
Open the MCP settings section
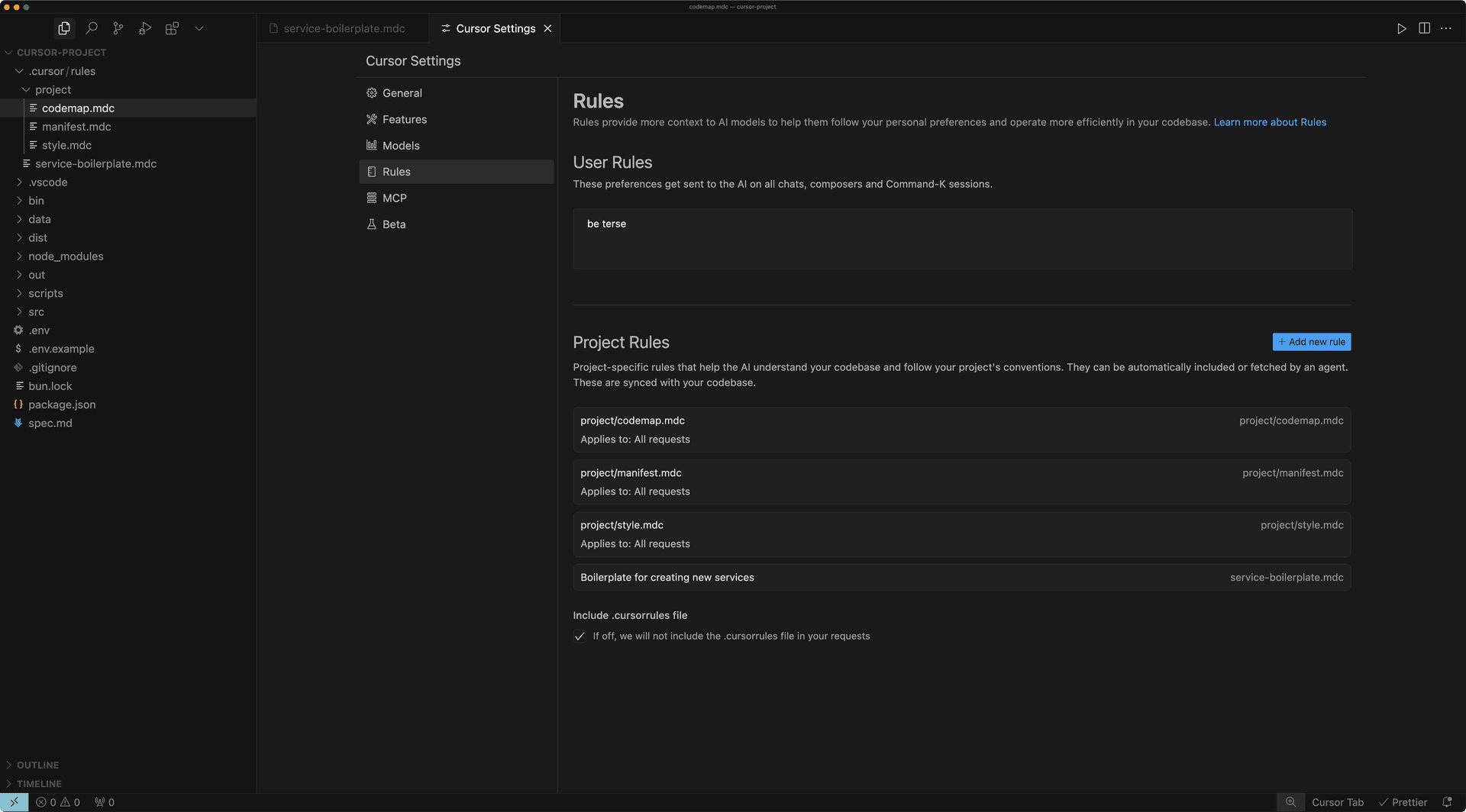click(x=456, y=198)
